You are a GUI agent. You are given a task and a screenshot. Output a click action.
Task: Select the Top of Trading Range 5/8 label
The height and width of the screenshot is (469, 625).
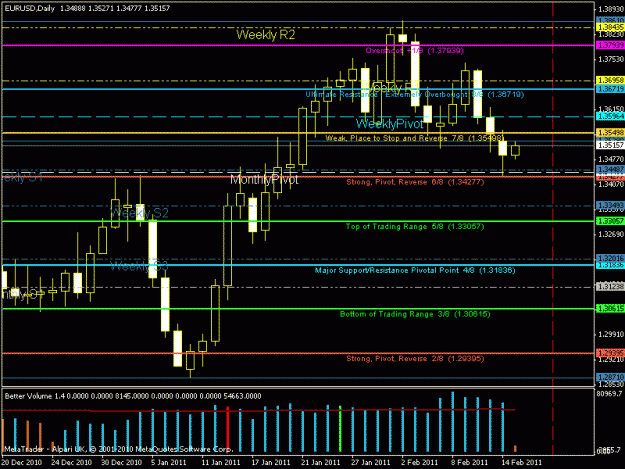[415, 227]
